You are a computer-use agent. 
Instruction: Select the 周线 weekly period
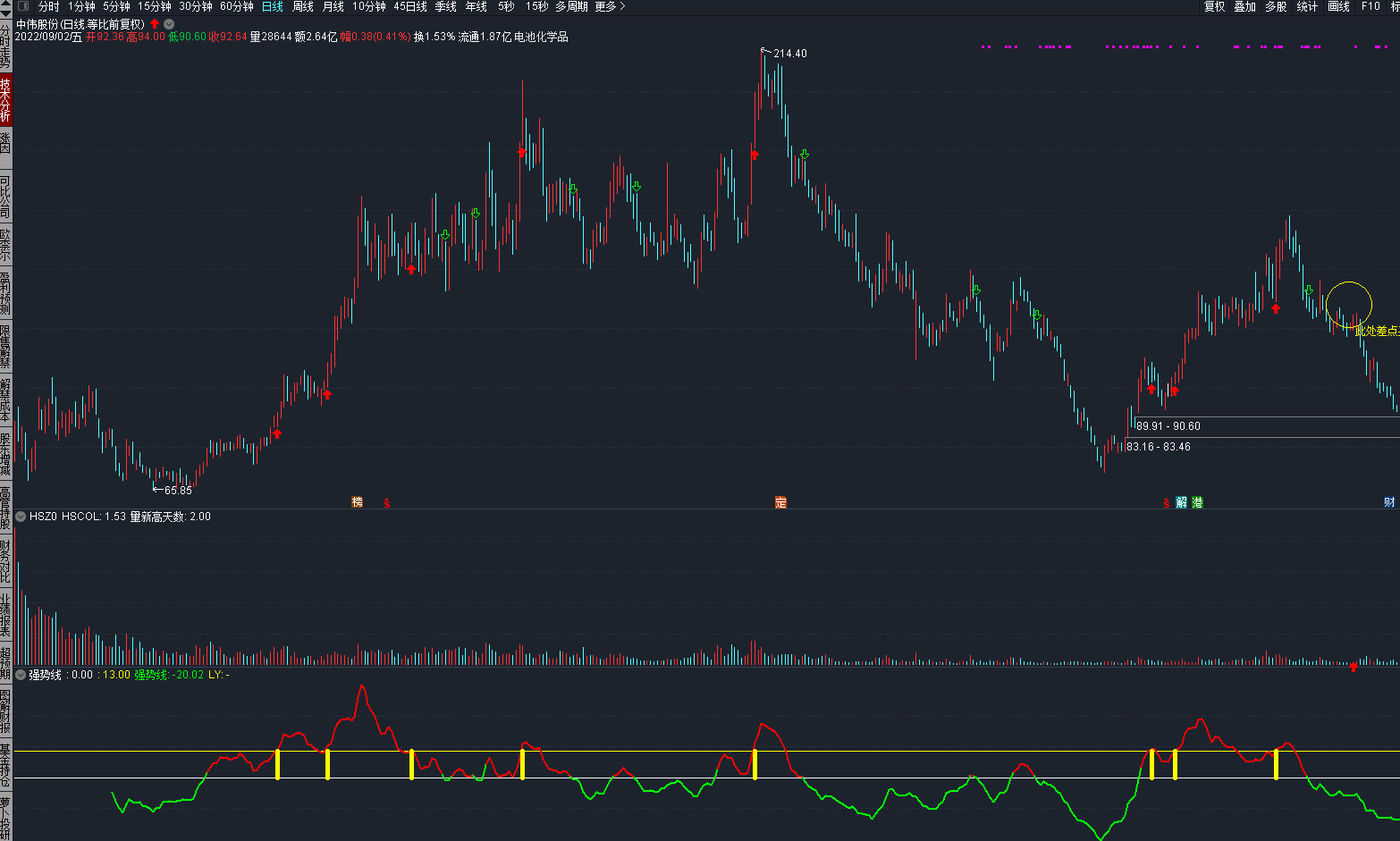tap(303, 6)
